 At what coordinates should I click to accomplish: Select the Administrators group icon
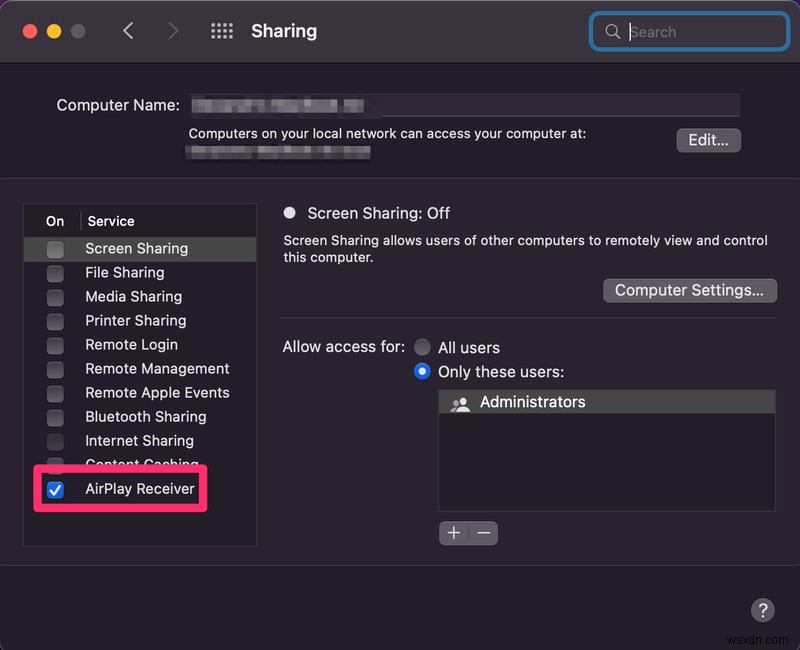pyautogui.click(x=460, y=403)
